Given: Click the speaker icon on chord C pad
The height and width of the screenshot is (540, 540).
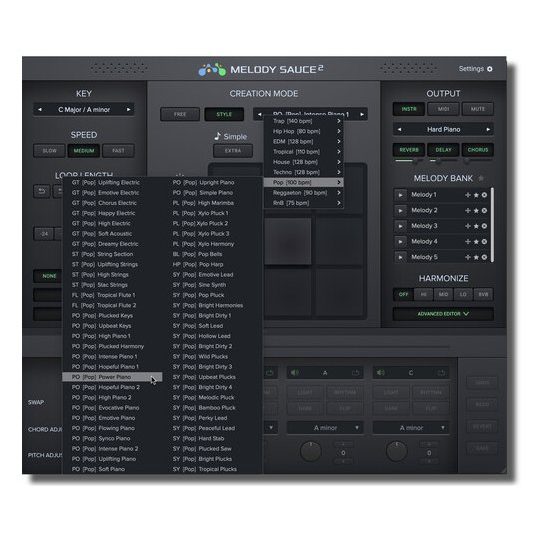Looking at the screenshot, I should pyautogui.click(x=381, y=373).
